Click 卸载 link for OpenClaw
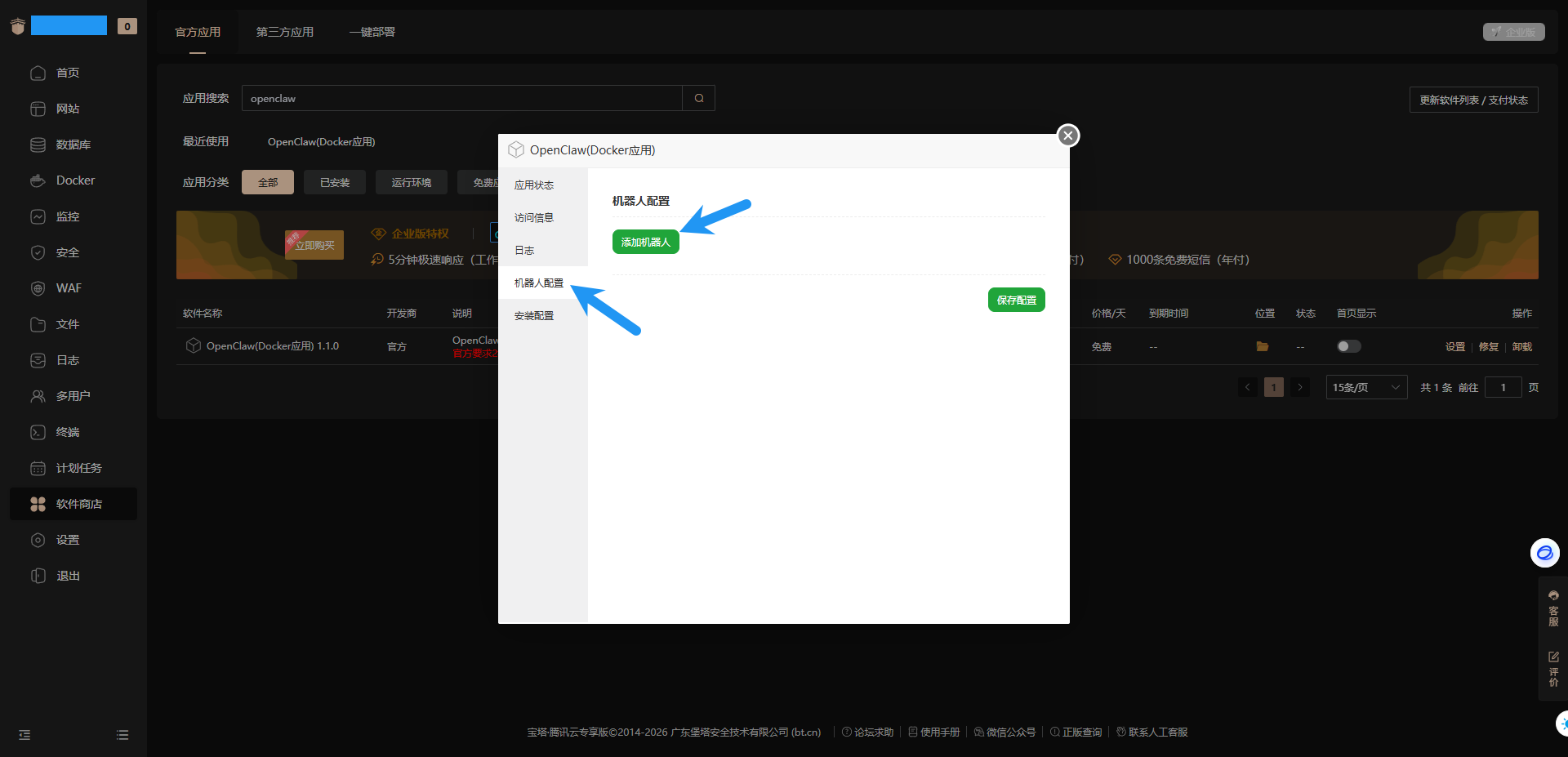The height and width of the screenshot is (757, 1568). click(1521, 347)
